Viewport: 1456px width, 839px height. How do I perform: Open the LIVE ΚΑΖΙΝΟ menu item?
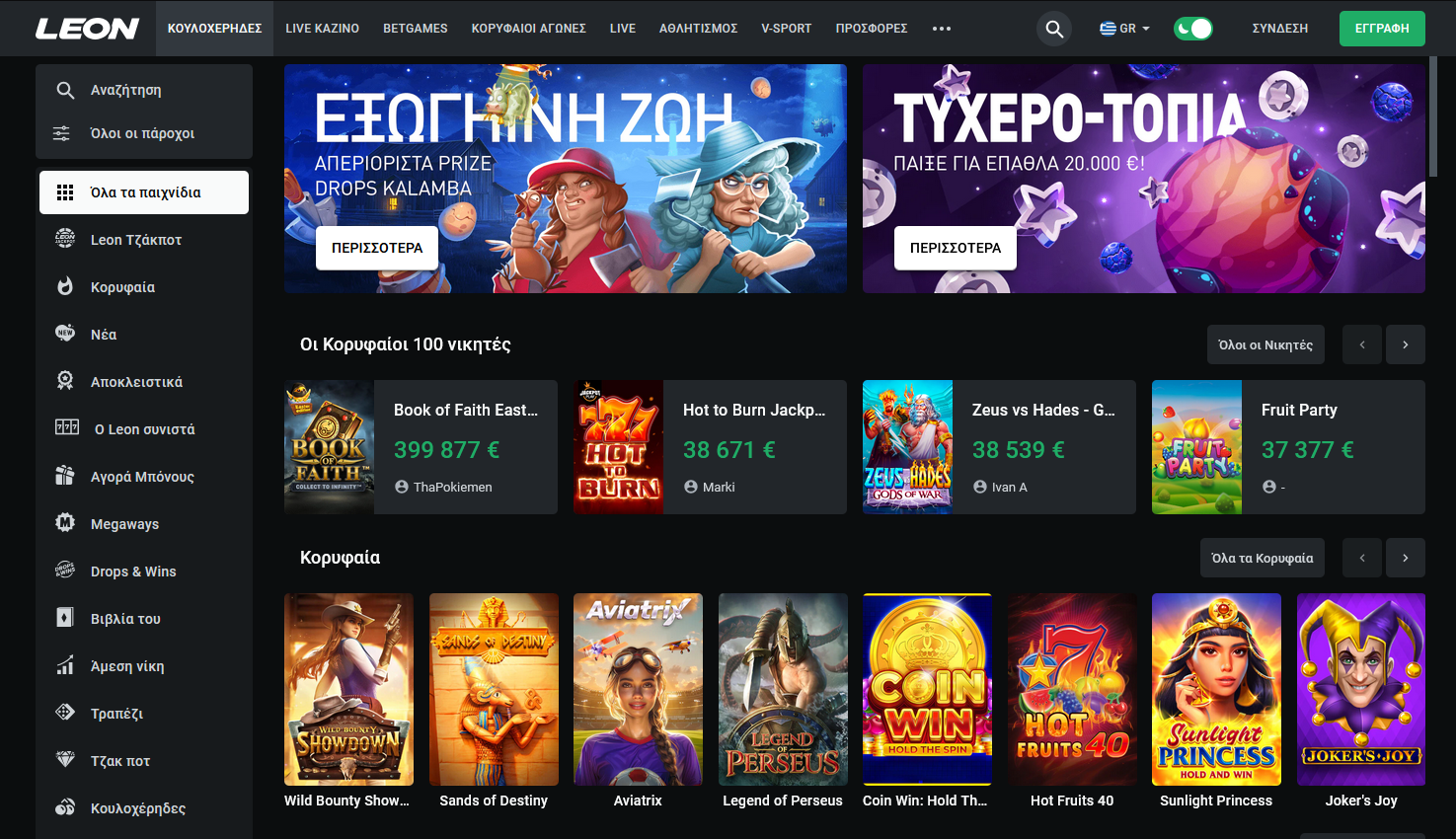click(323, 29)
